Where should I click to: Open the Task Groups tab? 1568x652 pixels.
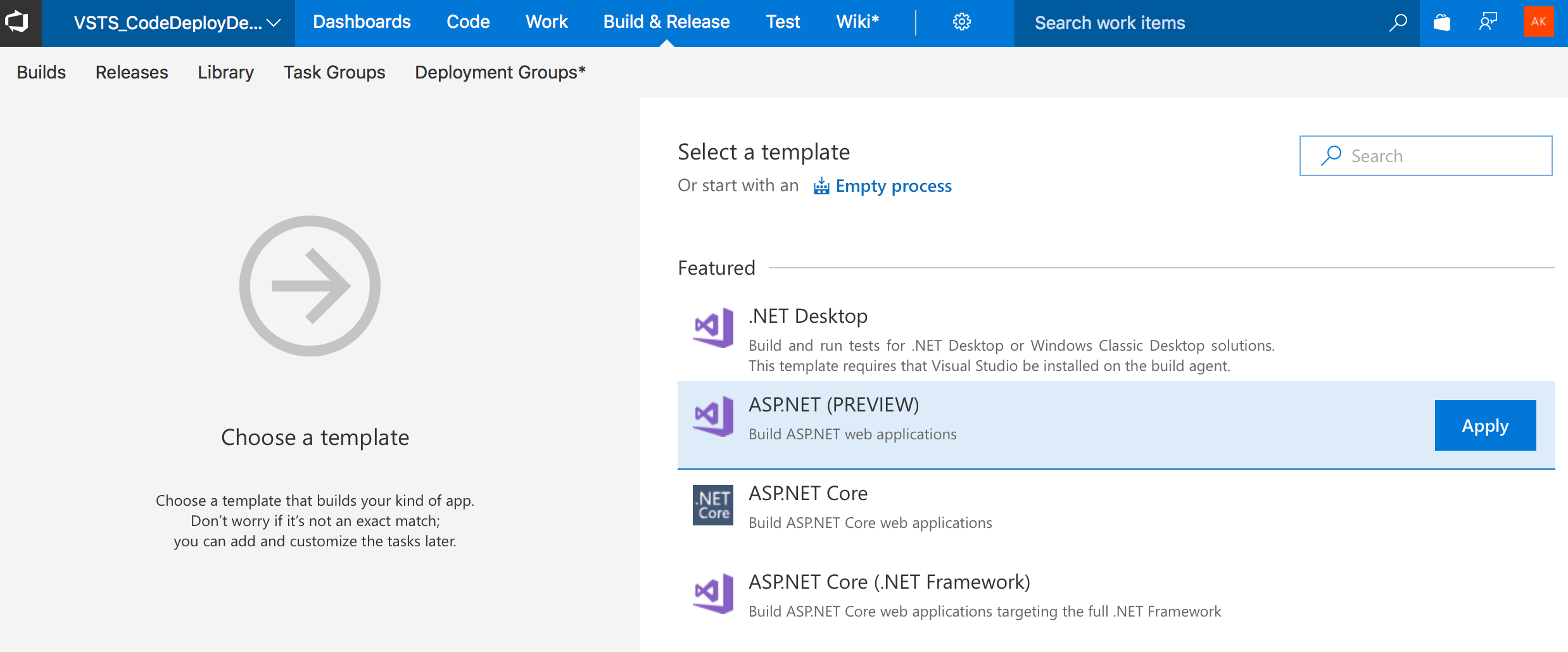point(334,72)
